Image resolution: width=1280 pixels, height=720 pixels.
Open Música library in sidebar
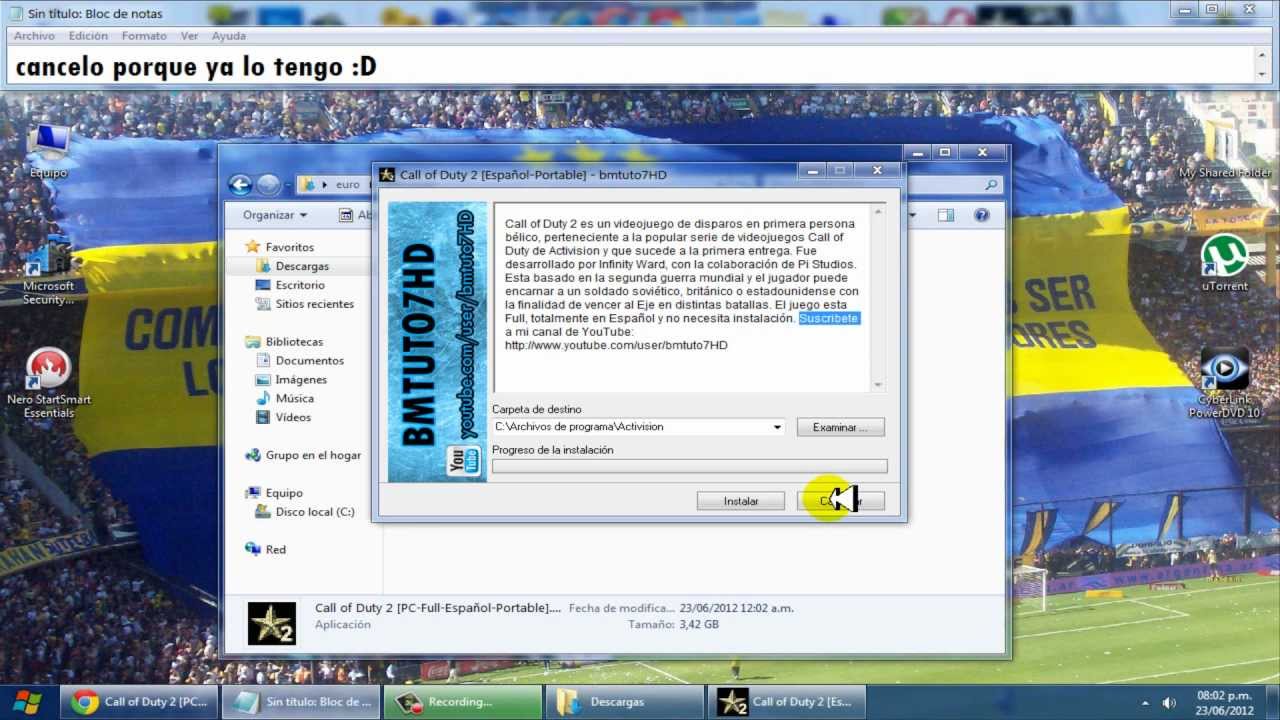click(x=294, y=399)
